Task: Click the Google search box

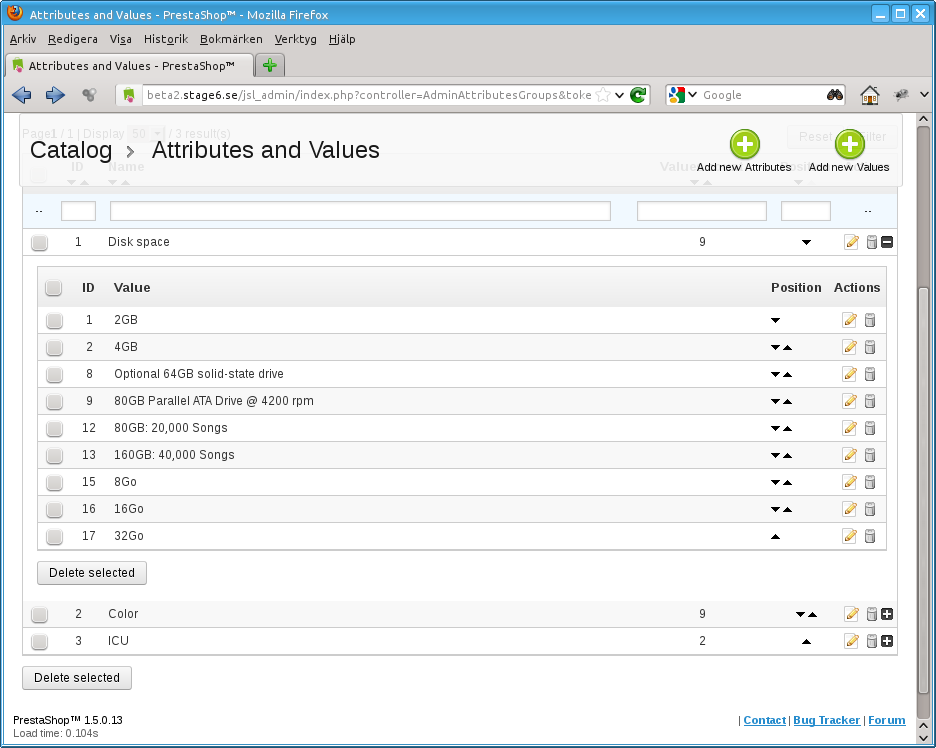Action: pyautogui.click(x=762, y=95)
